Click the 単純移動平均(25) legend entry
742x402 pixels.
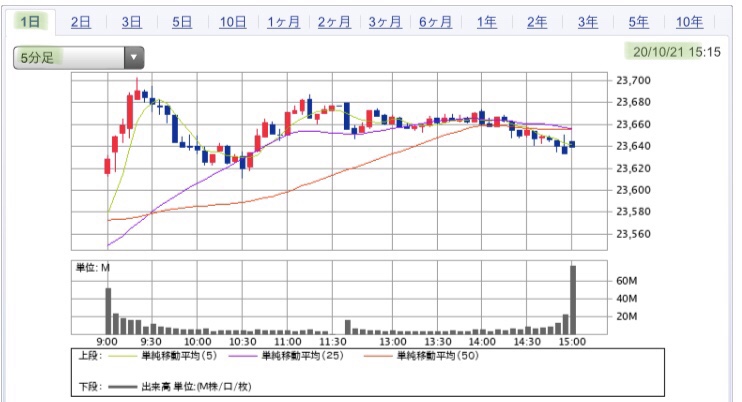302,356
